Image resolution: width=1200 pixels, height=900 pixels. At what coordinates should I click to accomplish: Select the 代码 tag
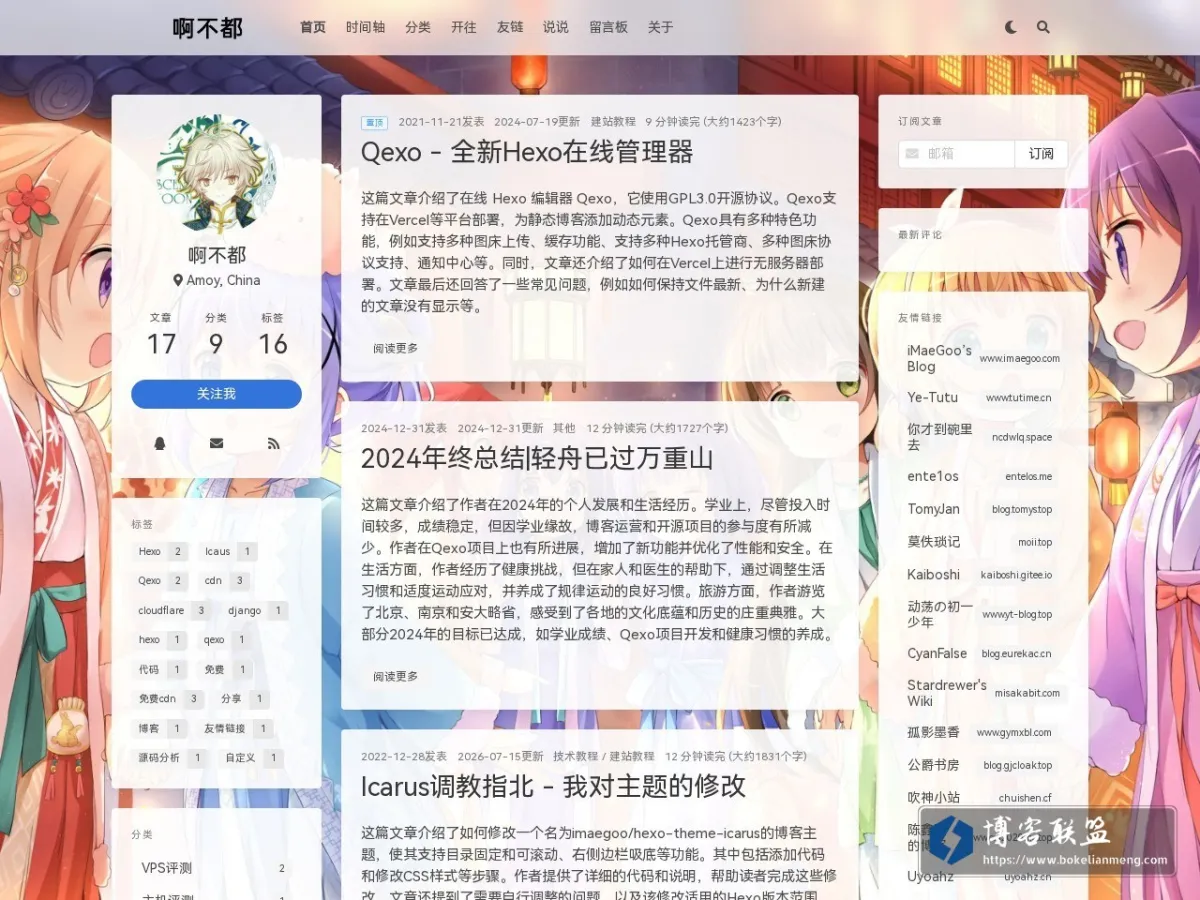pos(160,669)
